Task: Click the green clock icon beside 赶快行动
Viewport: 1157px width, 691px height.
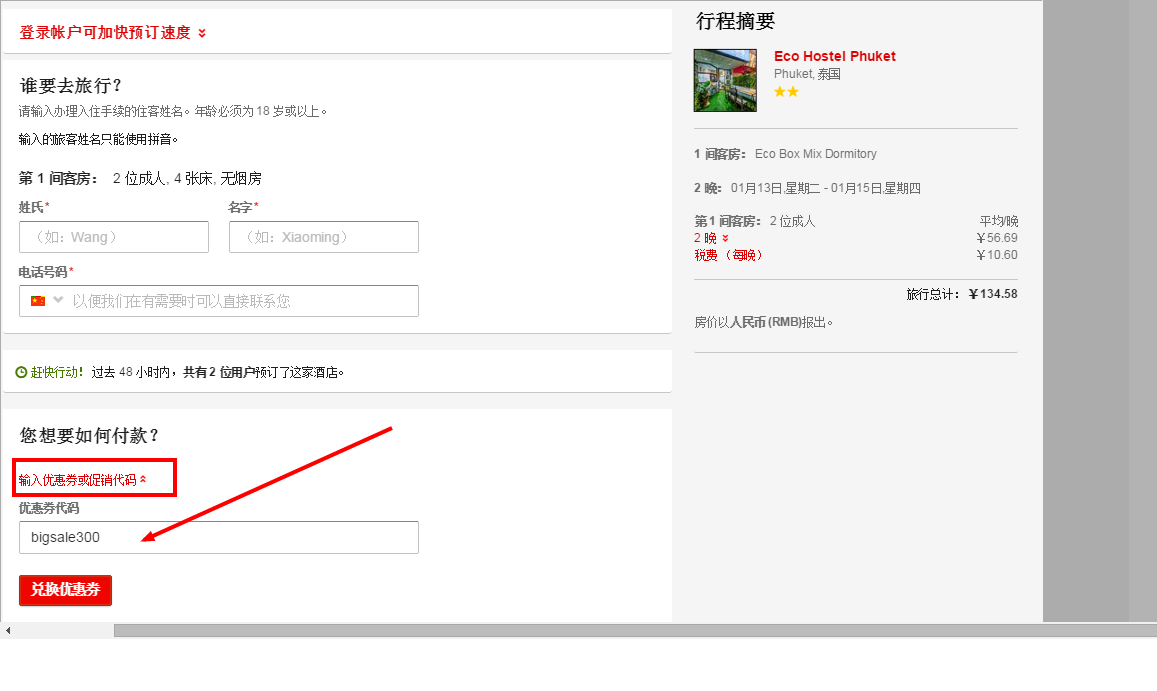Action: [x=21, y=372]
